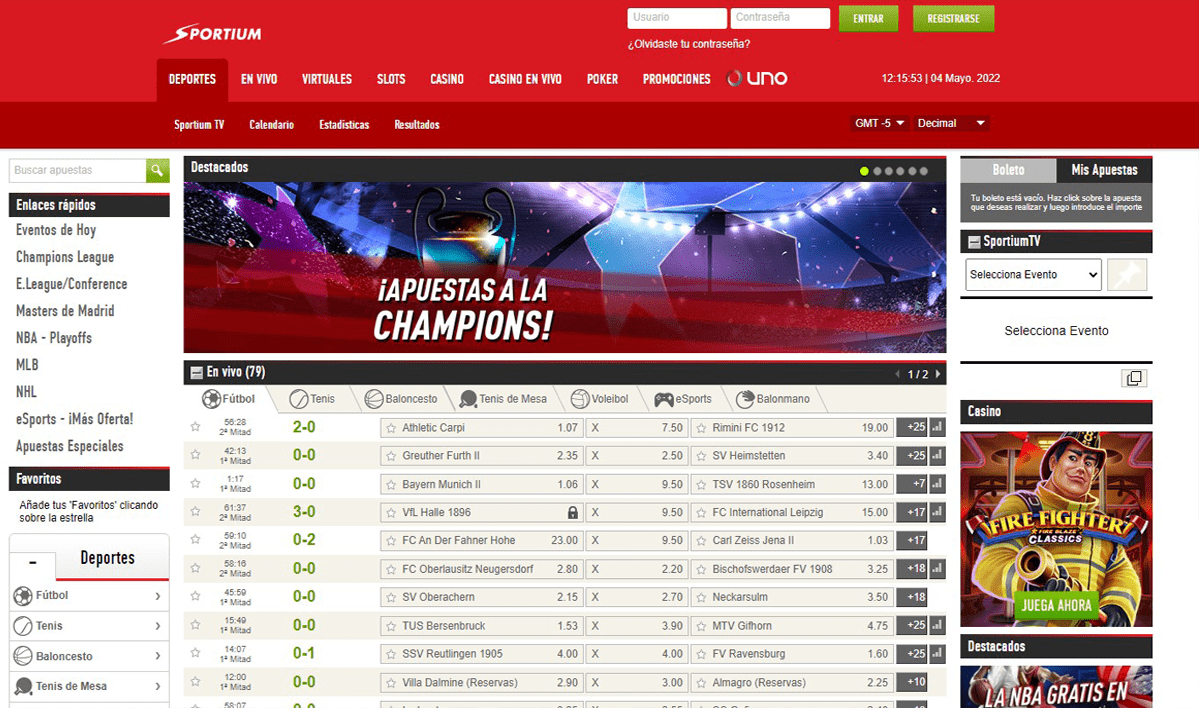Click the Baloncesto icon in Deportes sidebar
Screen dimensions: 1199x708
pyautogui.click(x=23, y=656)
